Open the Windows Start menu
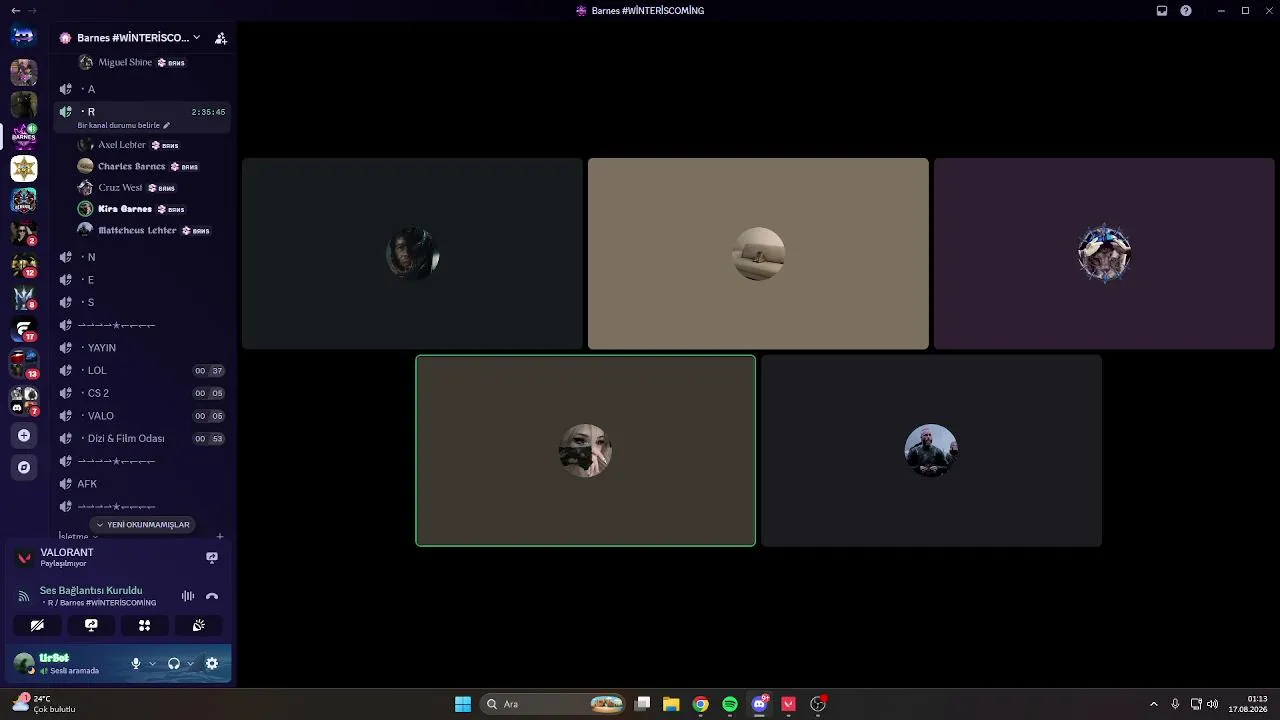The image size is (1280, 720). coord(463,704)
